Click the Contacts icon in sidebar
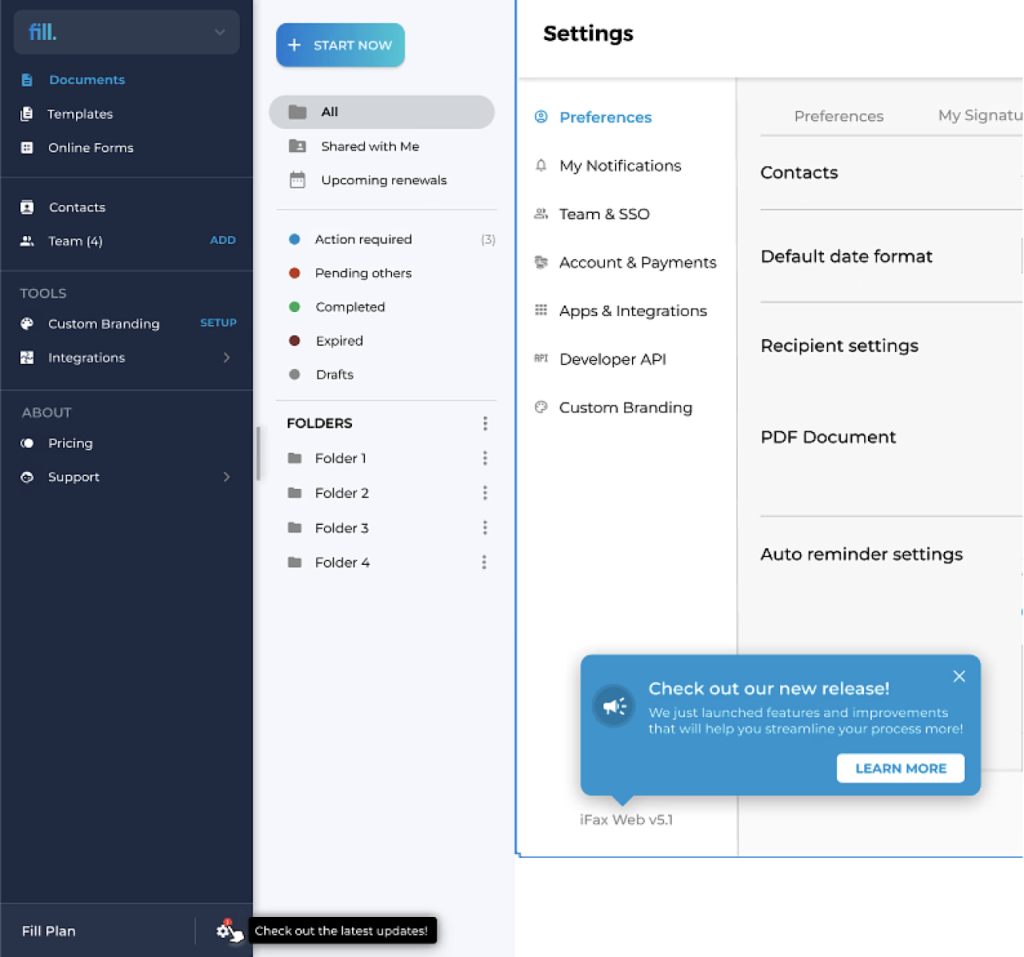The image size is (1024, 957). 27,207
